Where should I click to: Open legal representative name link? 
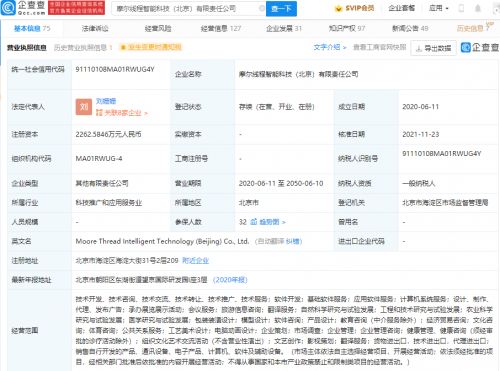pos(106,101)
